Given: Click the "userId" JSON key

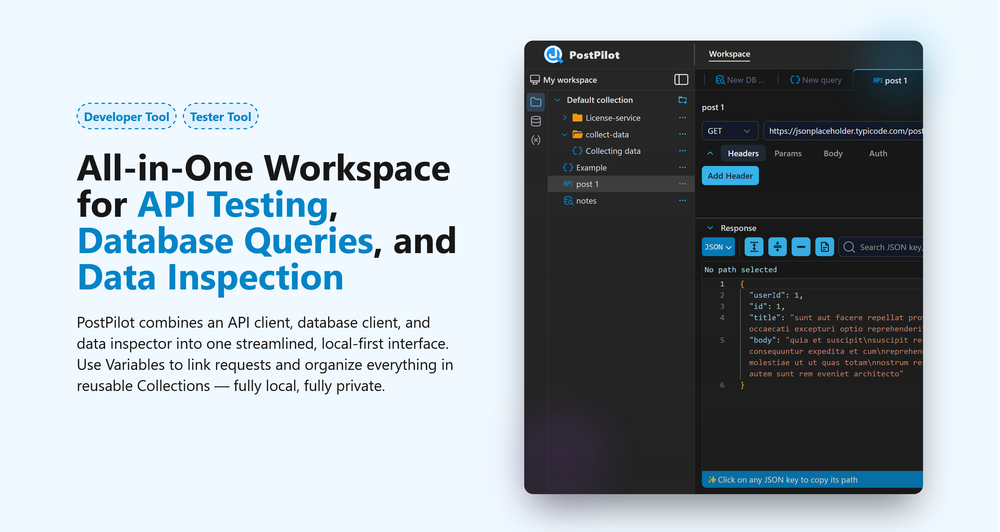Looking at the screenshot, I should click(x=767, y=295).
